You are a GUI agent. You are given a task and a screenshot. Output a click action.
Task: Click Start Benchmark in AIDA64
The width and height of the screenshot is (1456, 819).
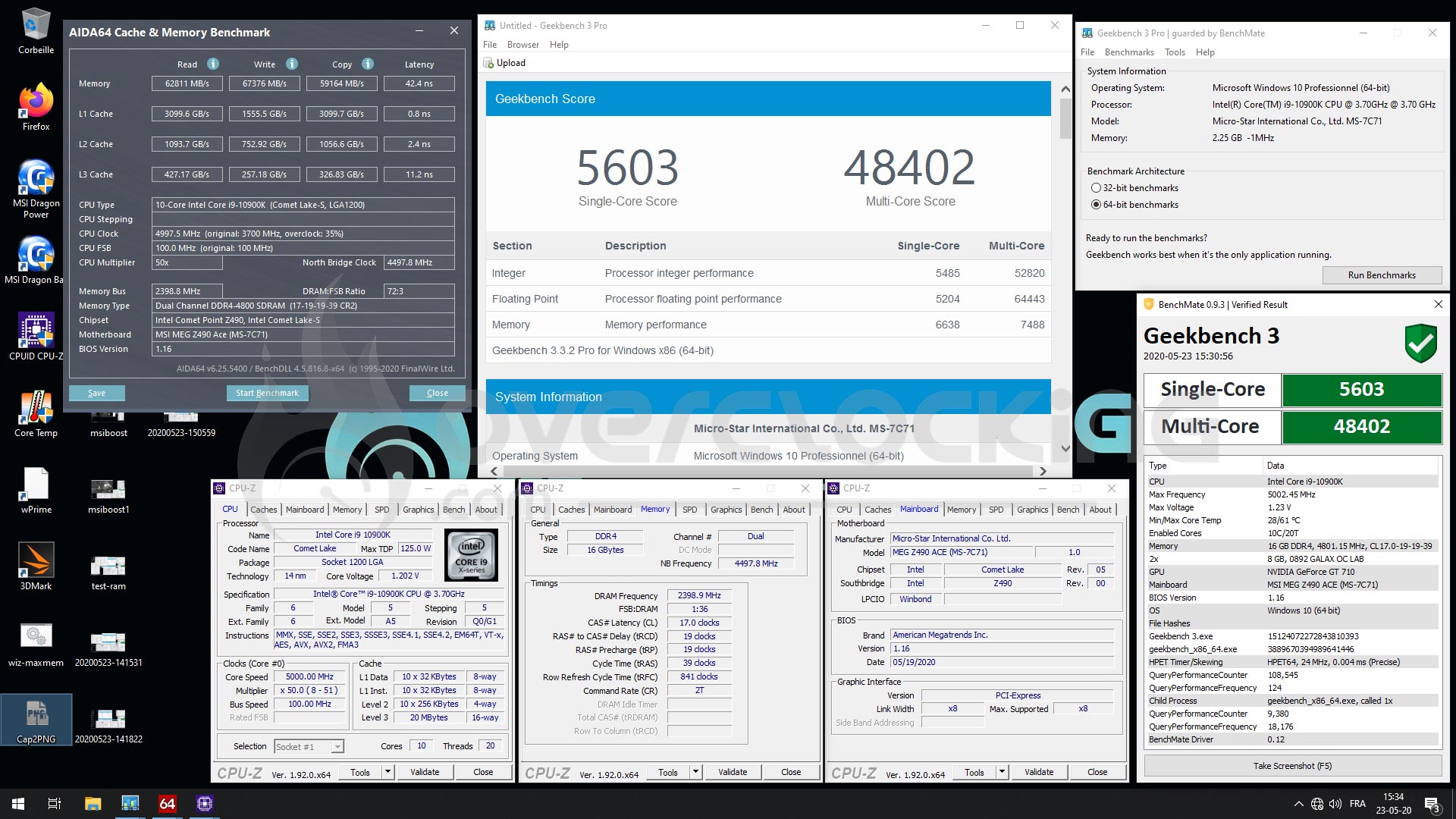click(x=267, y=393)
